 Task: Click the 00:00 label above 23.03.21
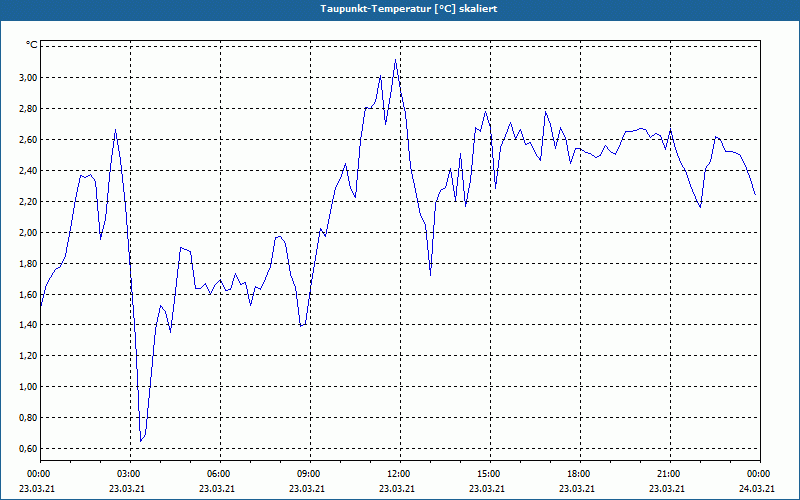click(x=40, y=474)
